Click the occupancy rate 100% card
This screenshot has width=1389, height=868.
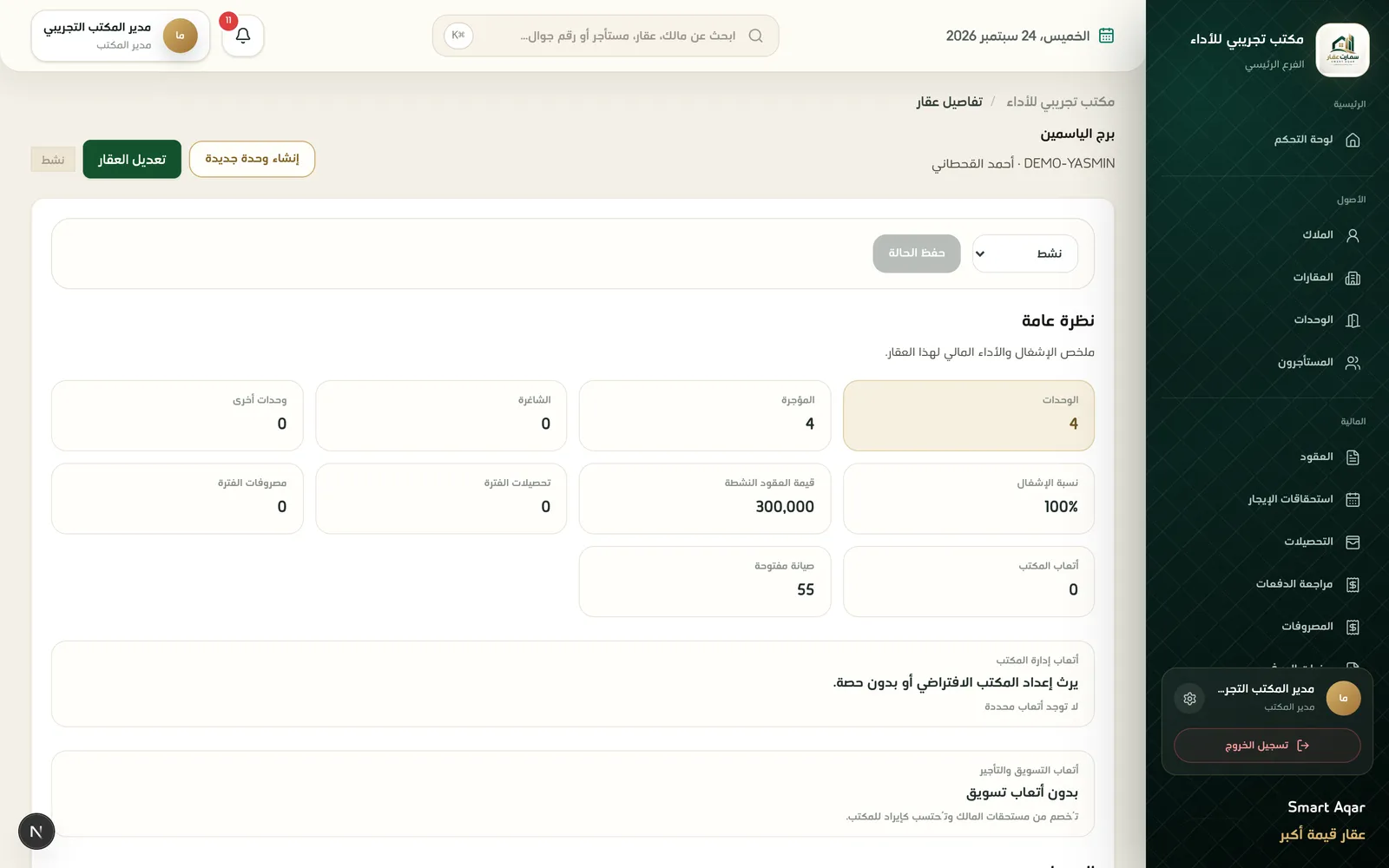tap(969, 498)
